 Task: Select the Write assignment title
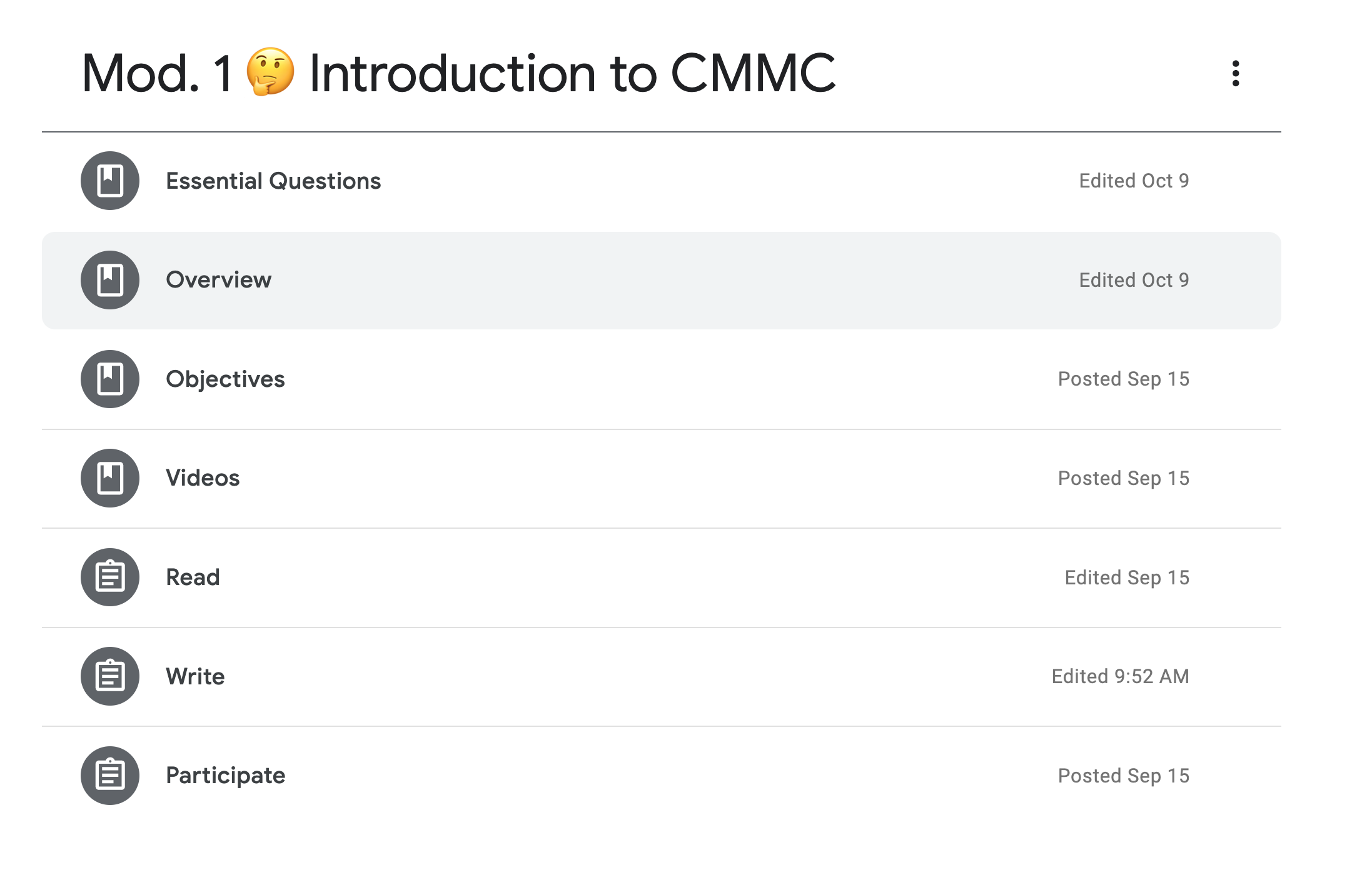coord(195,676)
